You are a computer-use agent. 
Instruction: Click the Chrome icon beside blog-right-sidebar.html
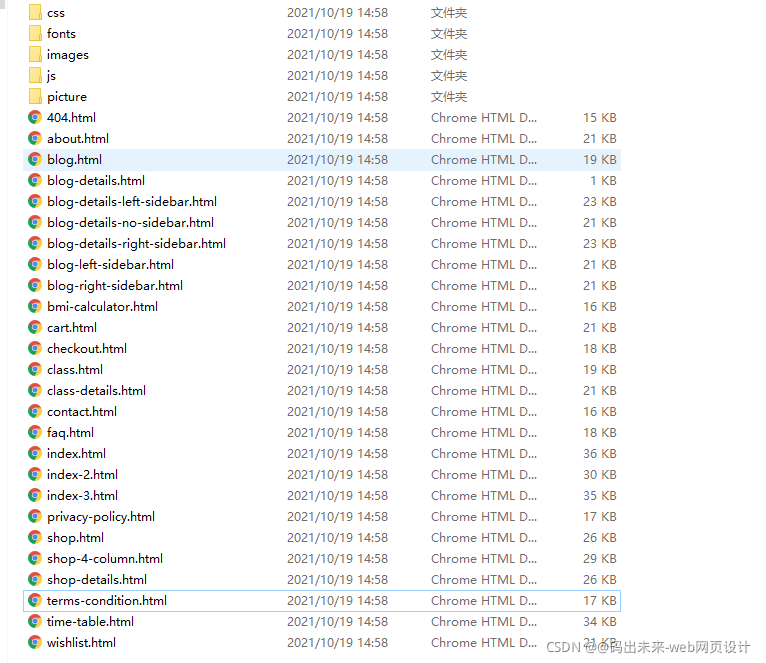click(35, 285)
